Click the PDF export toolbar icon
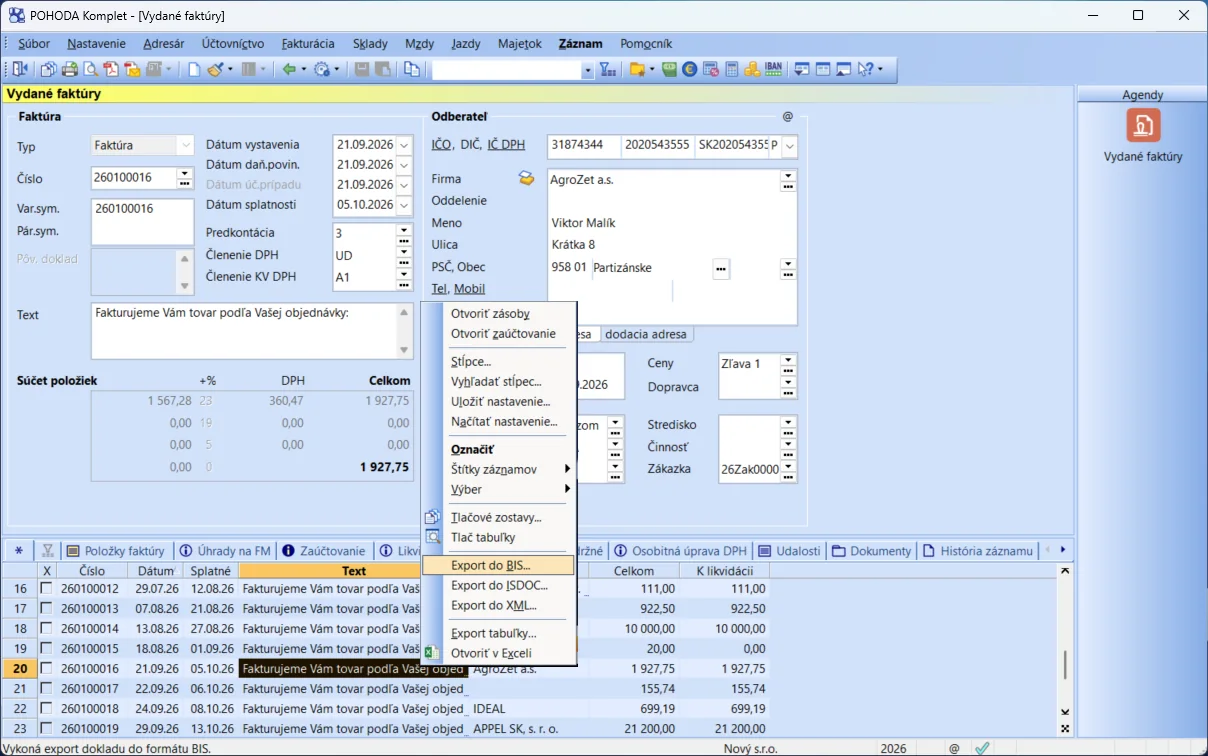Image resolution: width=1208 pixels, height=756 pixels. 111,69
